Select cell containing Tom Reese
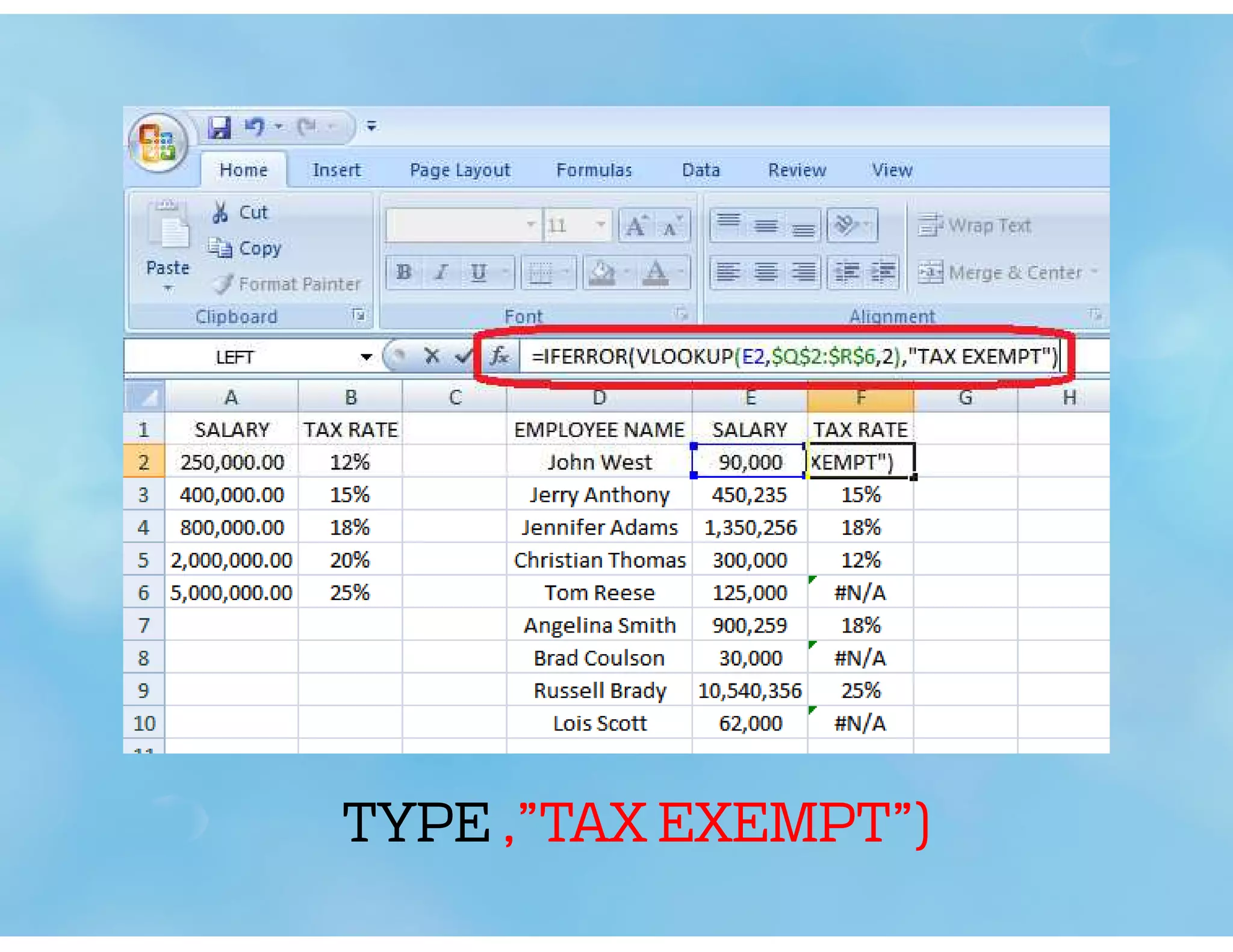 point(599,593)
